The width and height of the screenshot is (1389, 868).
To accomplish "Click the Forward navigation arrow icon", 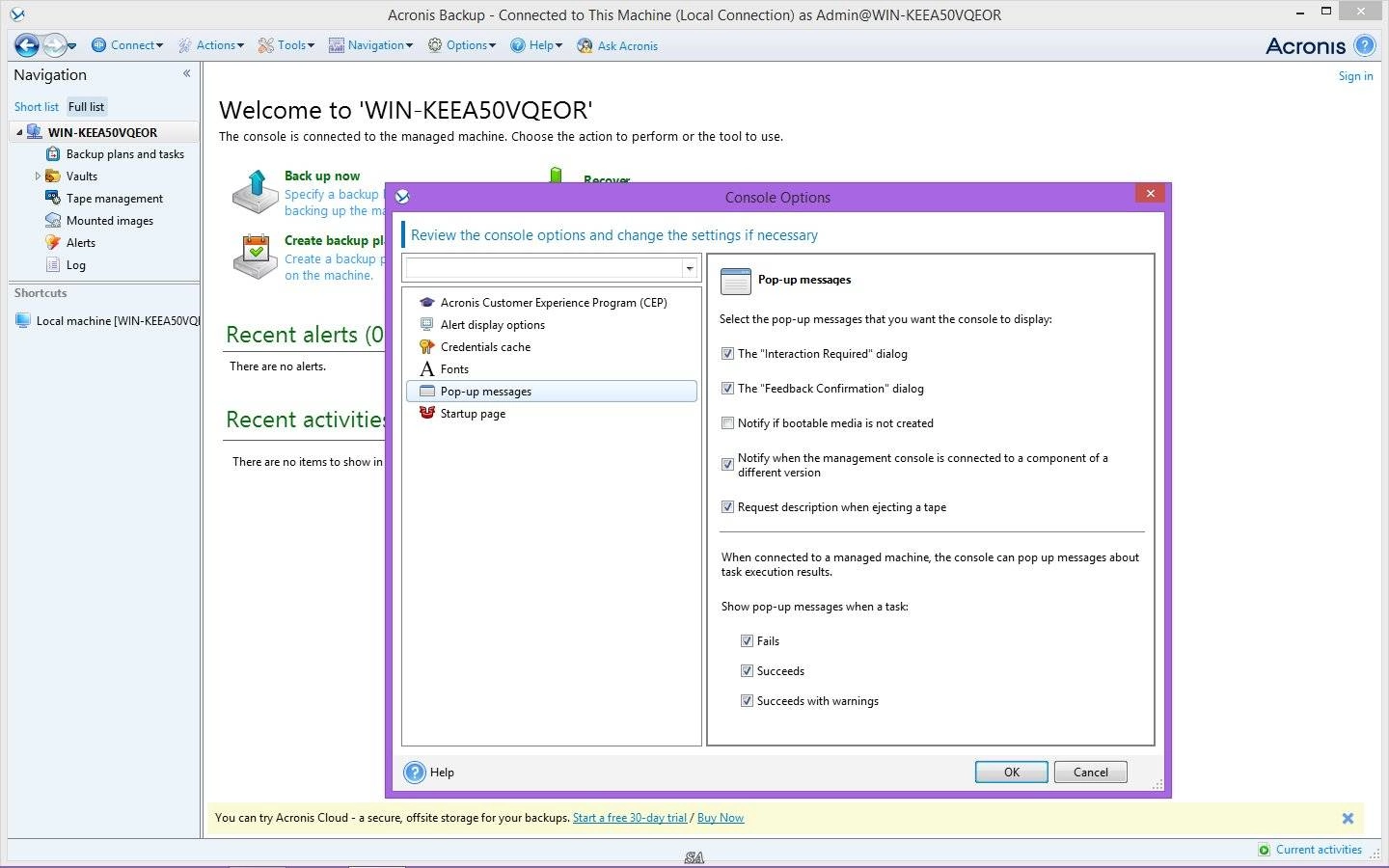I will (x=56, y=45).
